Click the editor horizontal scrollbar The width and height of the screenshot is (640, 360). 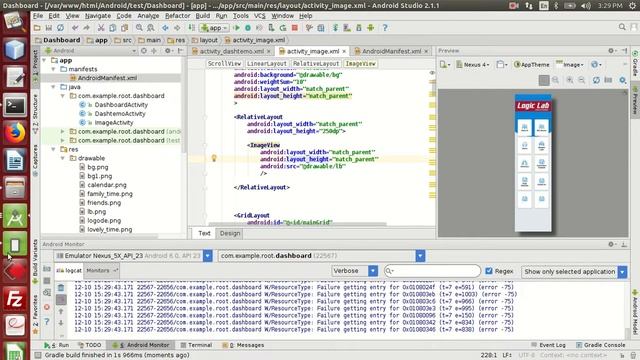pos(297,224)
